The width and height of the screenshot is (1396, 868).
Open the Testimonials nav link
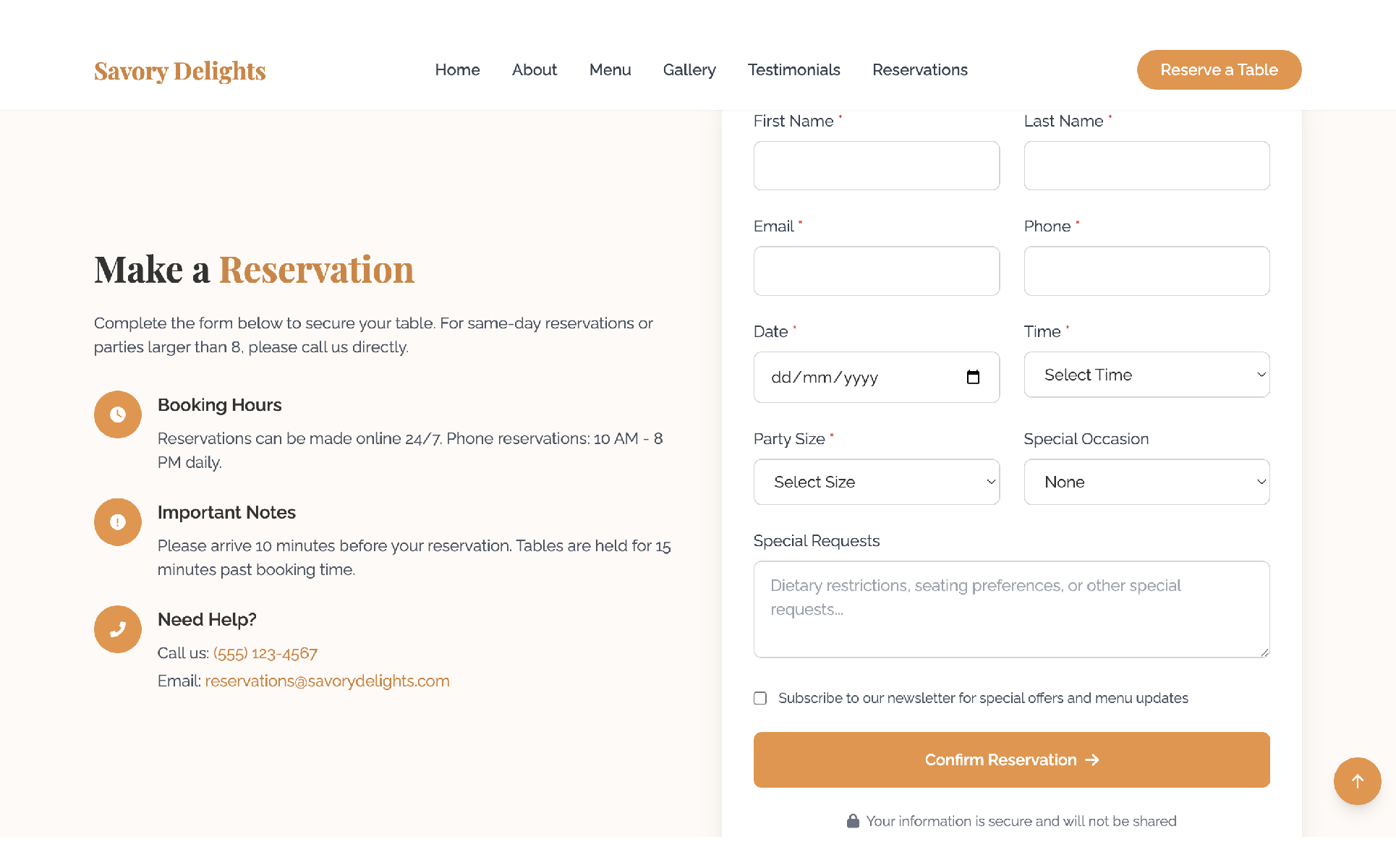[x=793, y=70]
